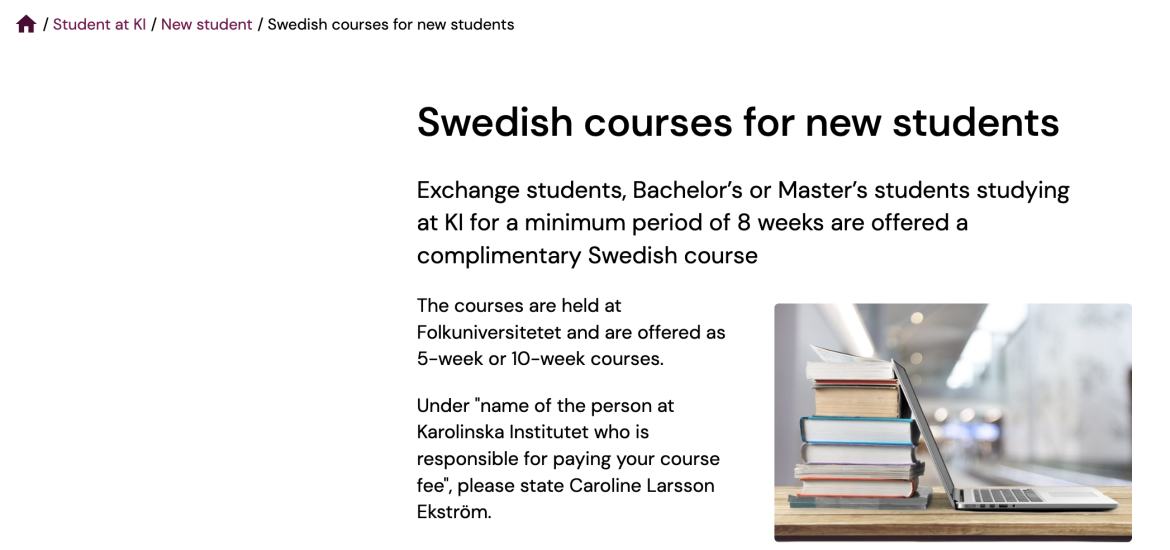The height and width of the screenshot is (550, 1170).
Task: Click the complimentary Swedish course text
Action: click(x=587, y=255)
